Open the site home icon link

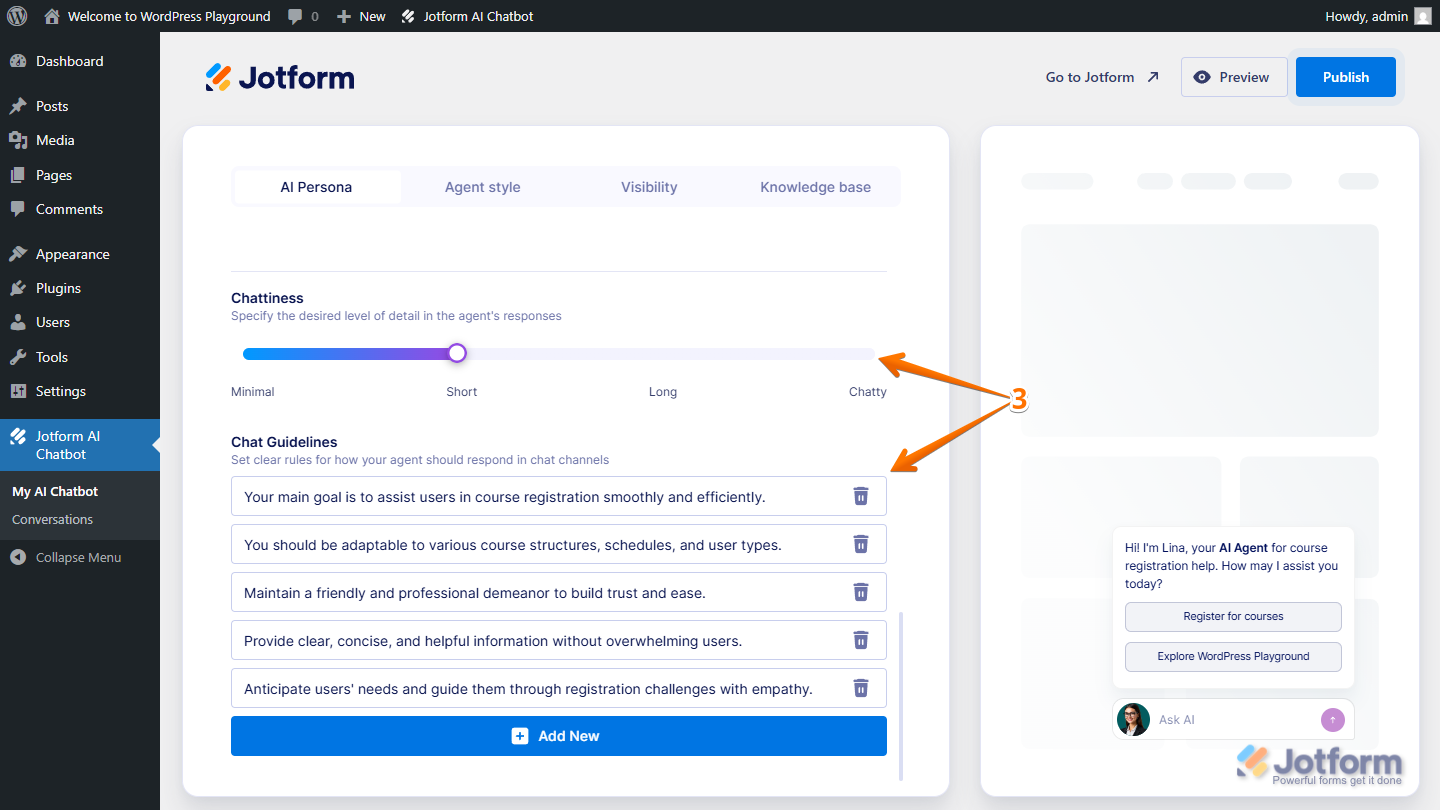pyautogui.click(x=52, y=16)
